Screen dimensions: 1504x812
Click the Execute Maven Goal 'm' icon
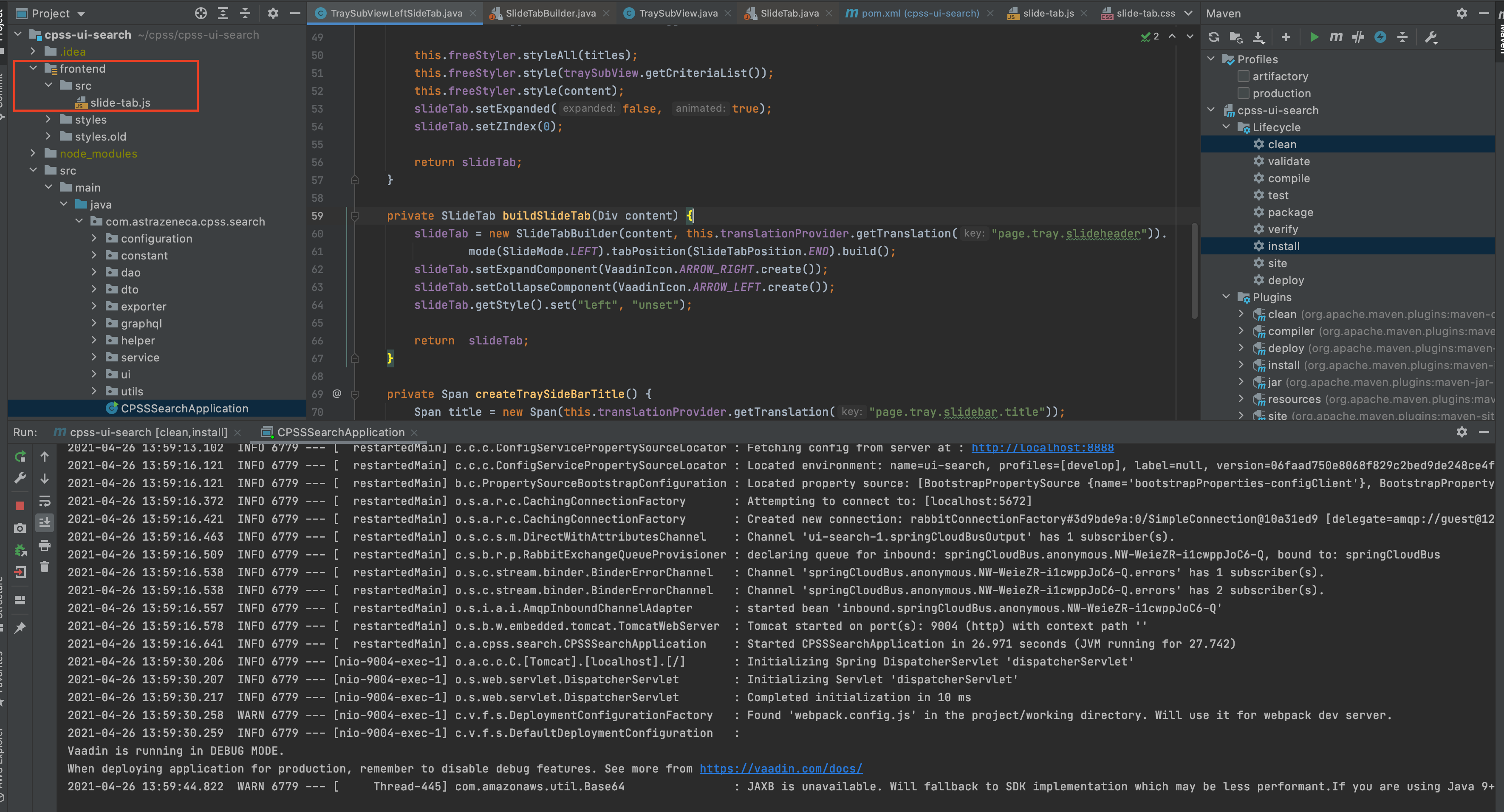(1336, 37)
